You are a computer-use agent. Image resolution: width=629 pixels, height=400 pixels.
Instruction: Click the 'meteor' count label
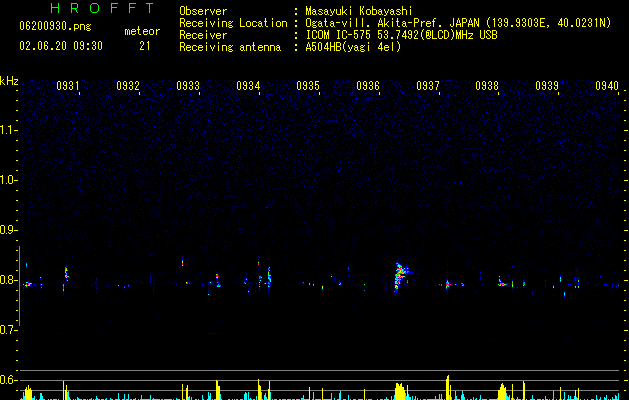tap(142, 31)
